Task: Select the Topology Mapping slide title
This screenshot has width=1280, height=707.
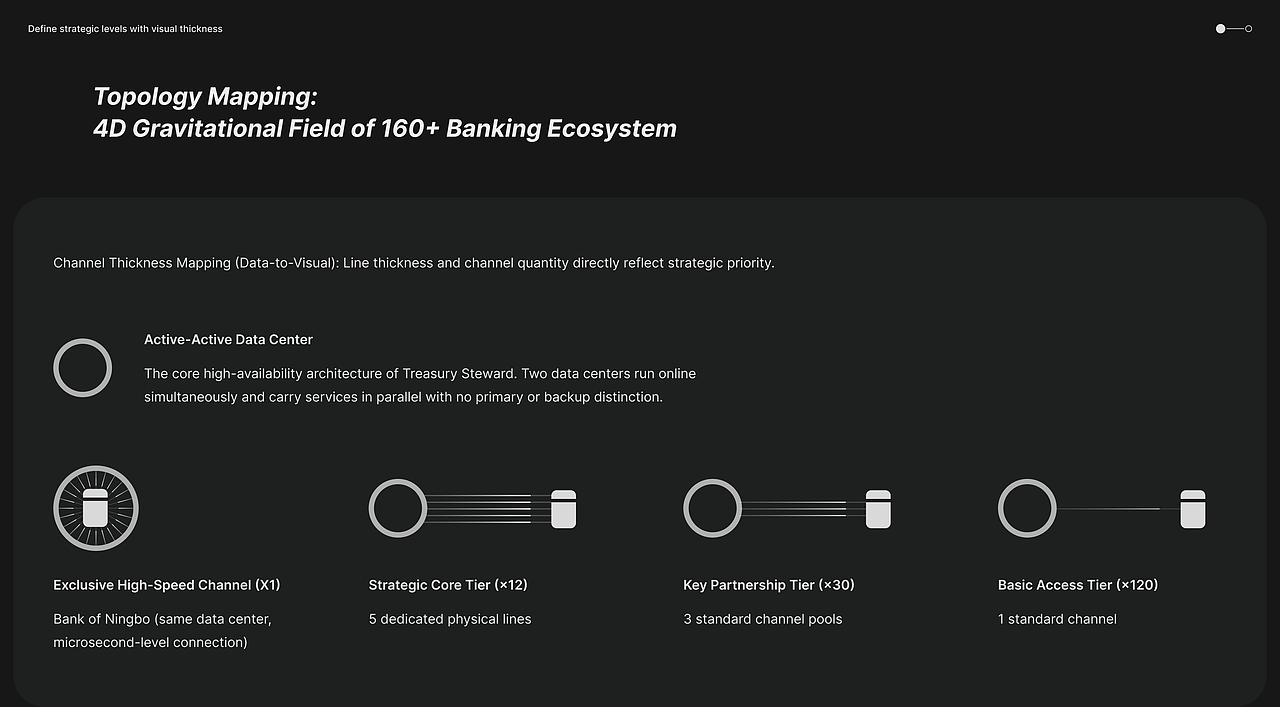Action: point(385,112)
